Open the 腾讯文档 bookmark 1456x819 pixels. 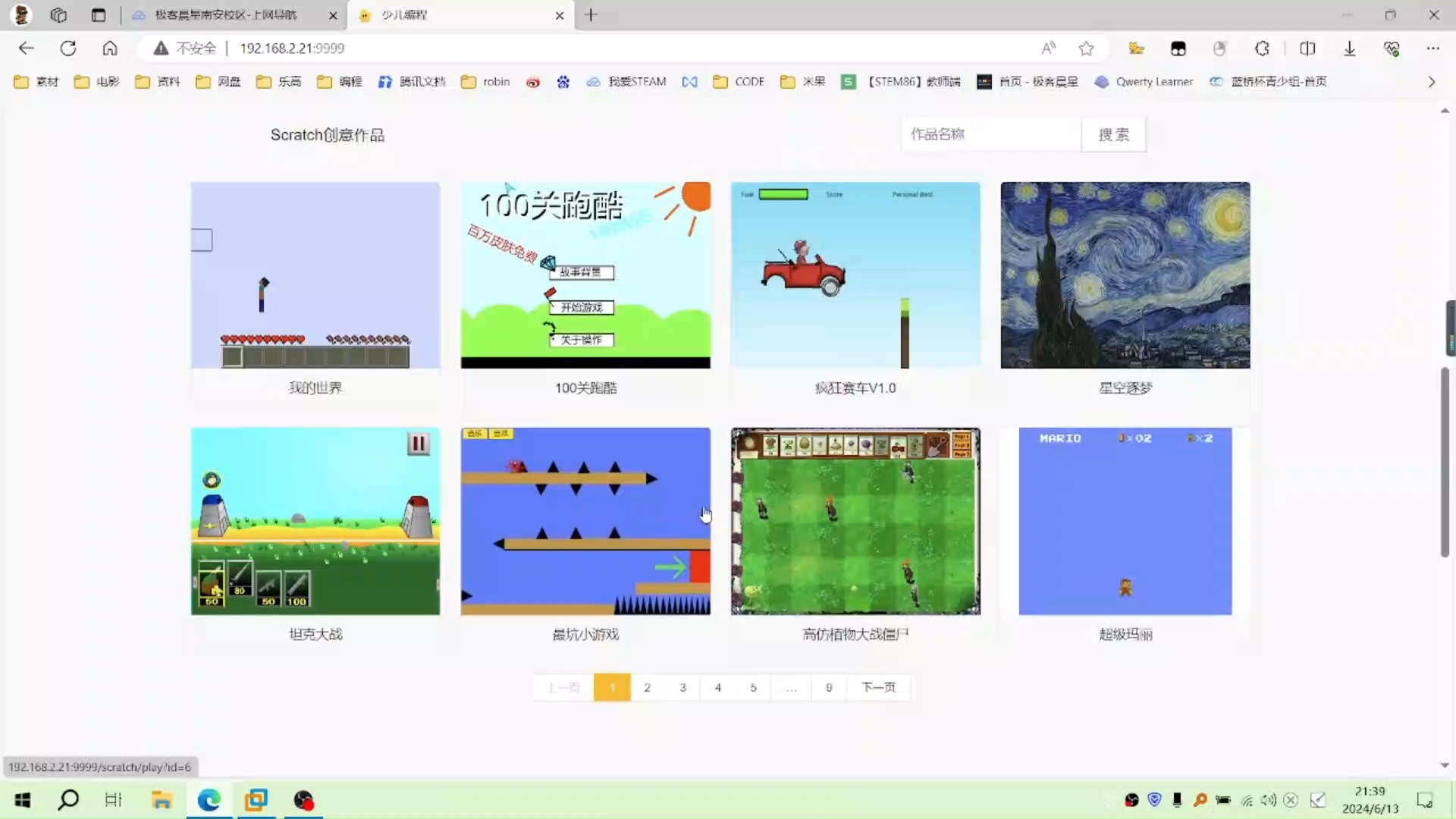(x=412, y=82)
